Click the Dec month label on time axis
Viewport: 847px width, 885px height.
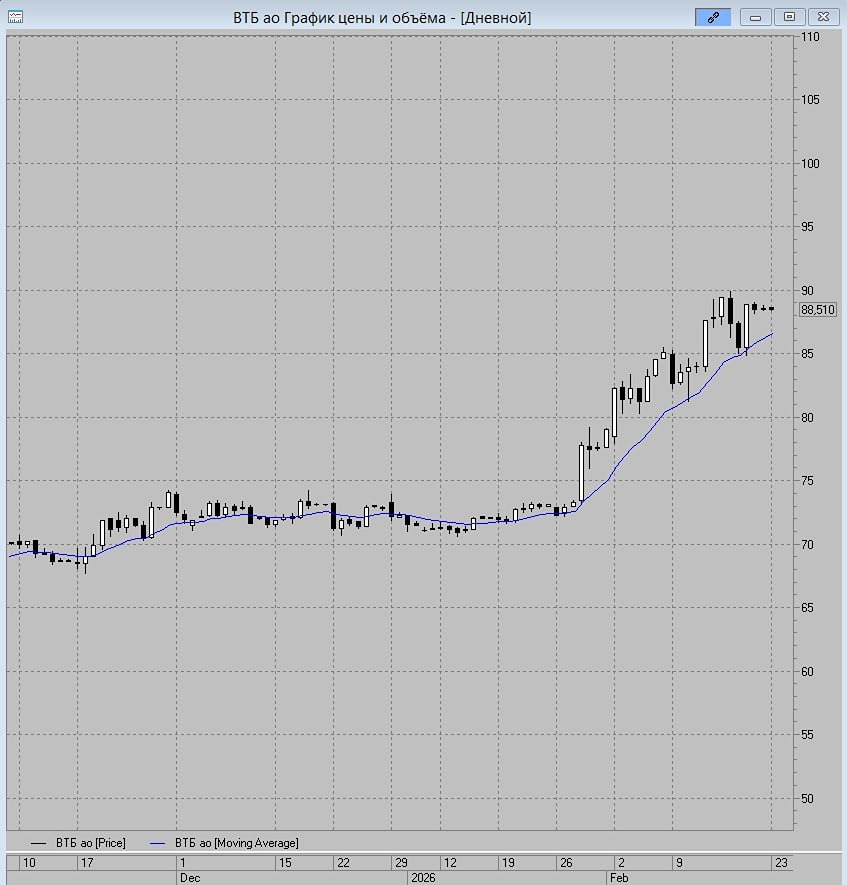tap(190, 878)
